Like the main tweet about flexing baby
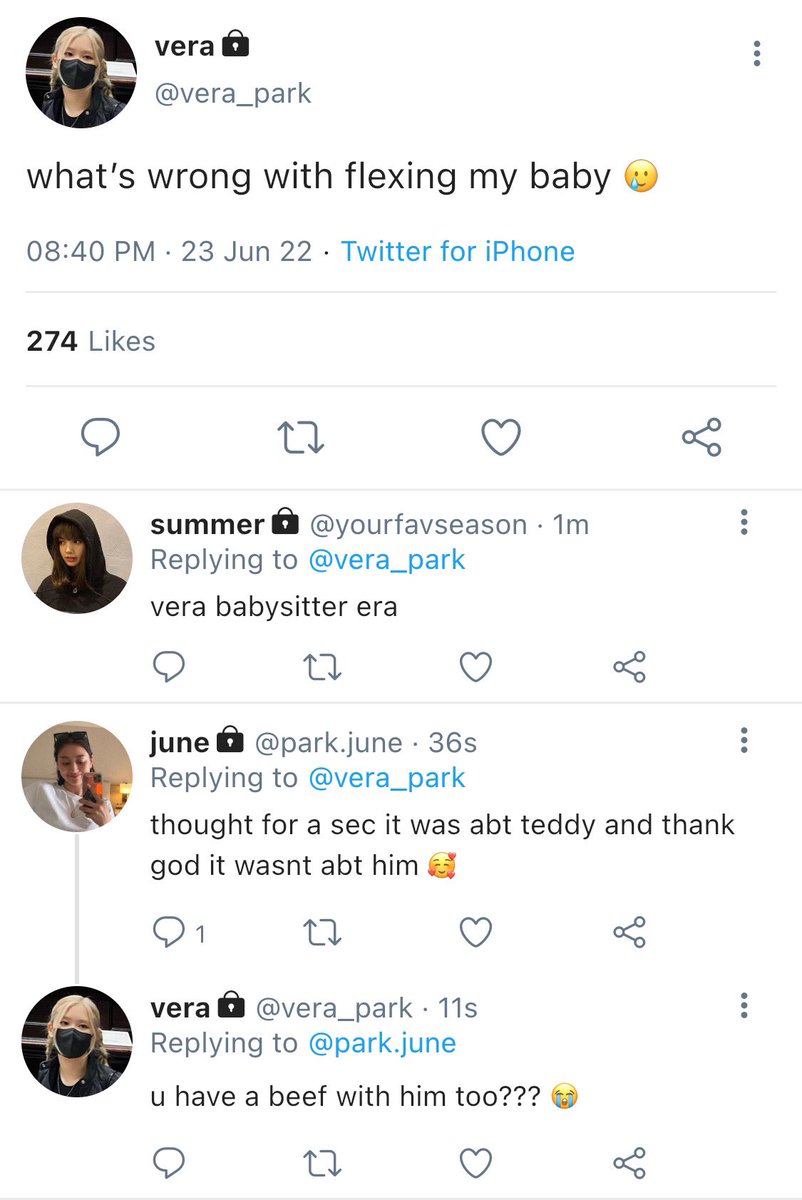This screenshot has width=802, height=1200. point(501,437)
